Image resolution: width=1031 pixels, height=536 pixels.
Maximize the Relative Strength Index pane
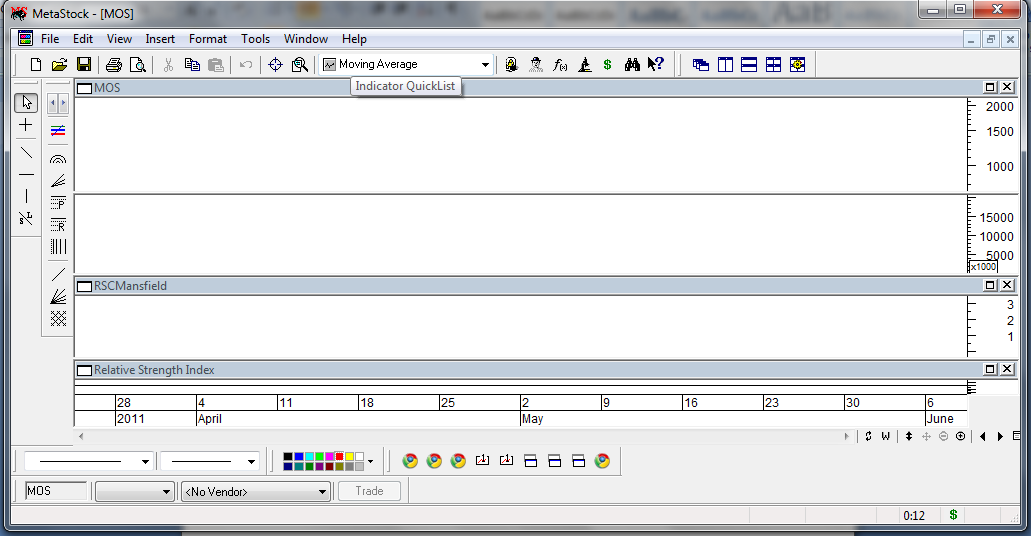990,369
